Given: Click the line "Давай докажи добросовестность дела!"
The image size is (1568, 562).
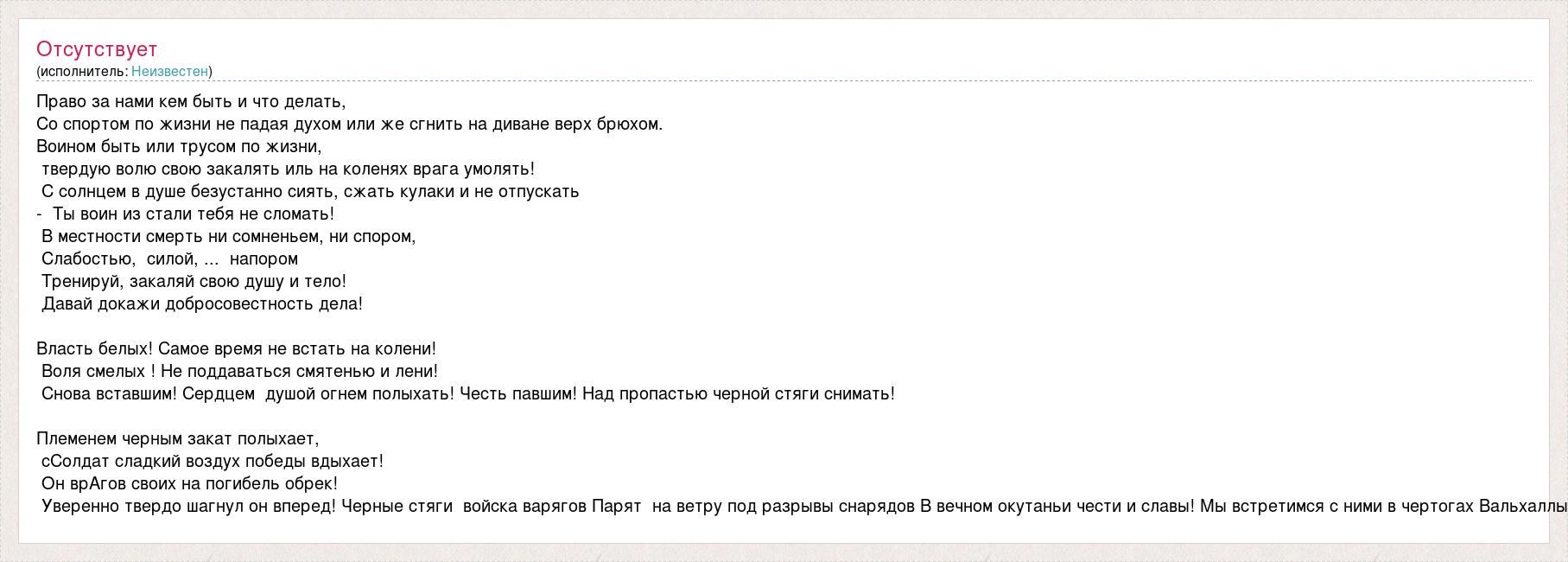Looking at the screenshot, I should [x=202, y=304].
